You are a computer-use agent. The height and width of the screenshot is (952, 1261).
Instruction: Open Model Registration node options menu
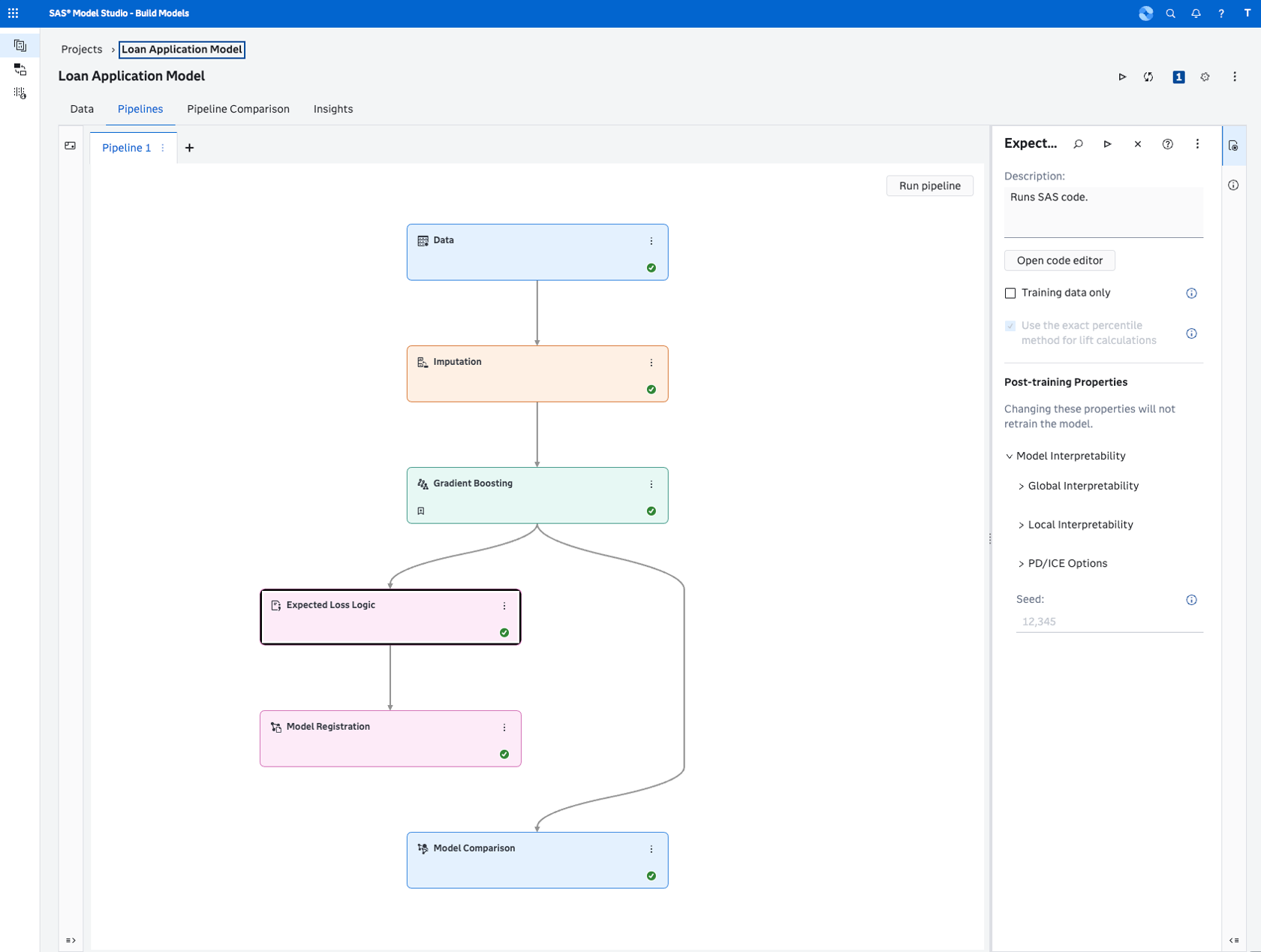click(504, 728)
